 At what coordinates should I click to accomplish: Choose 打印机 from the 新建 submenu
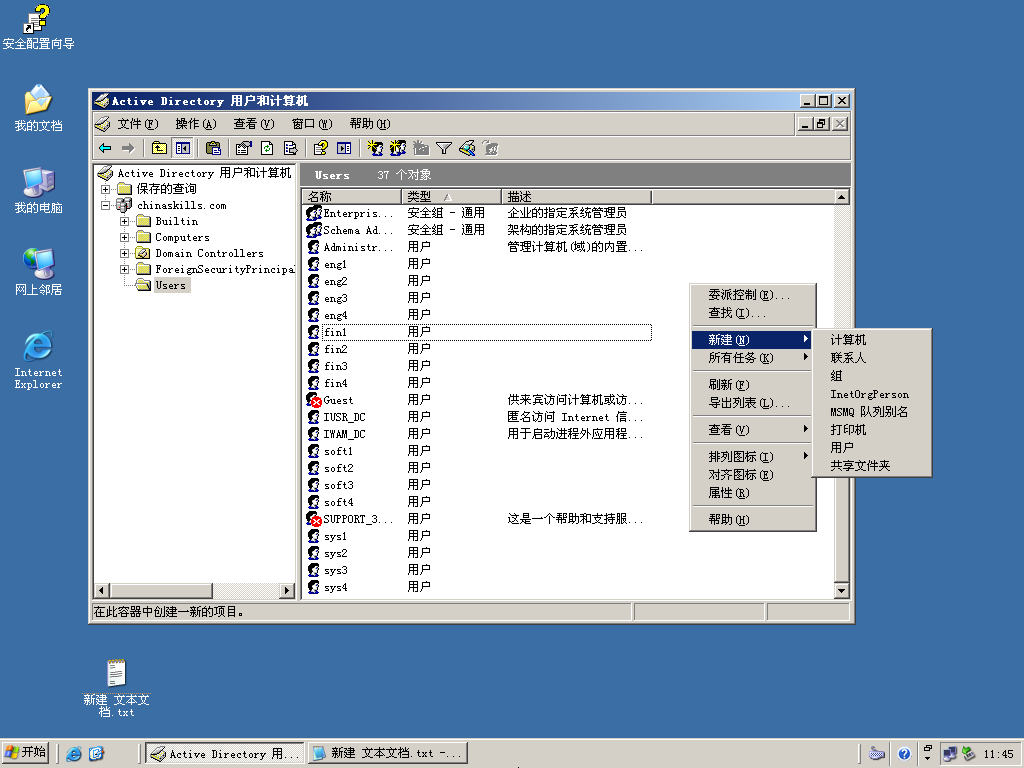point(871,430)
